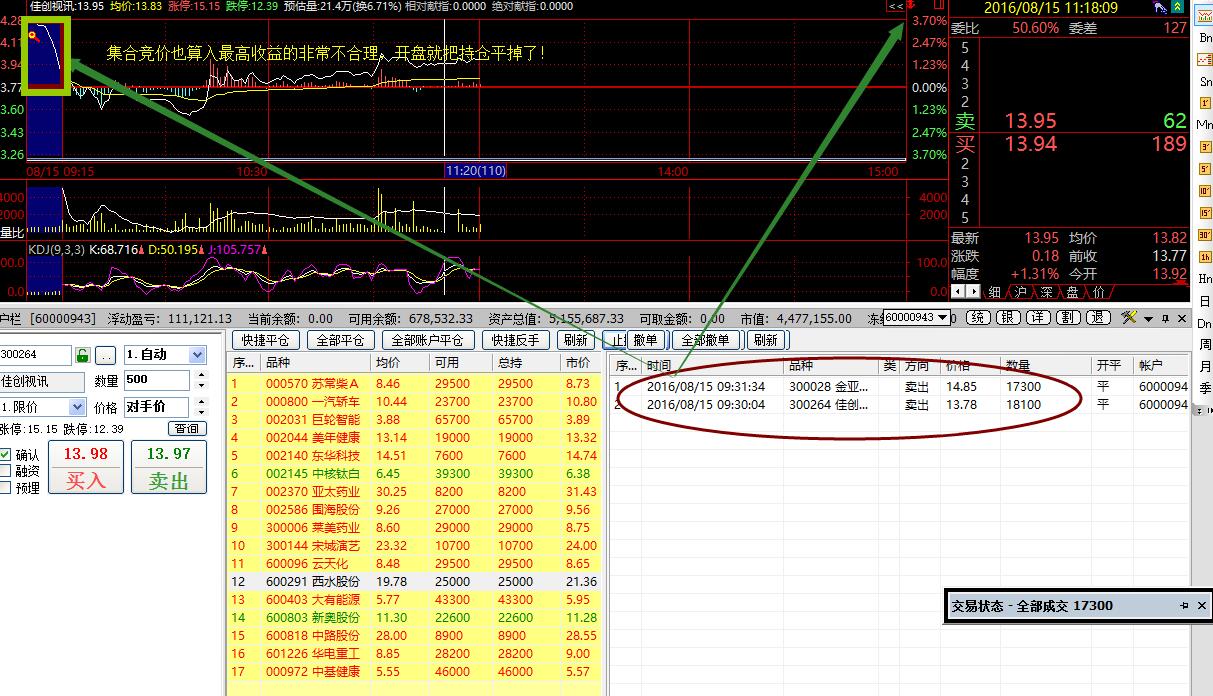The height and width of the screenshot is (696, 1213).
Task: Enable the 预埋 pre-order checkbox
Action: [x=6, y=488]
